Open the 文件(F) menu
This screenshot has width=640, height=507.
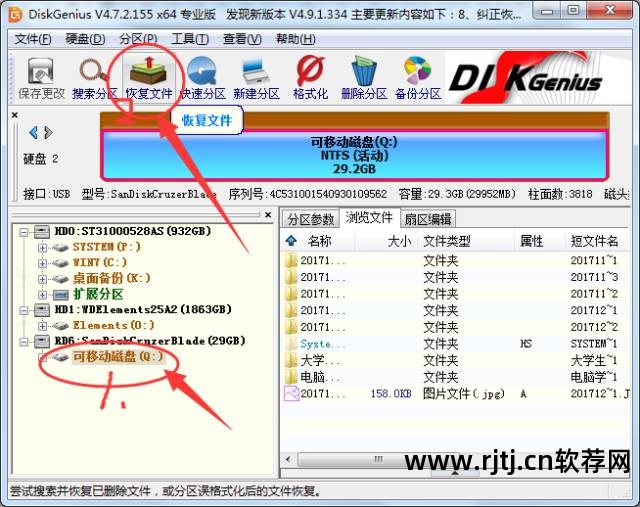tap(33, 39)
